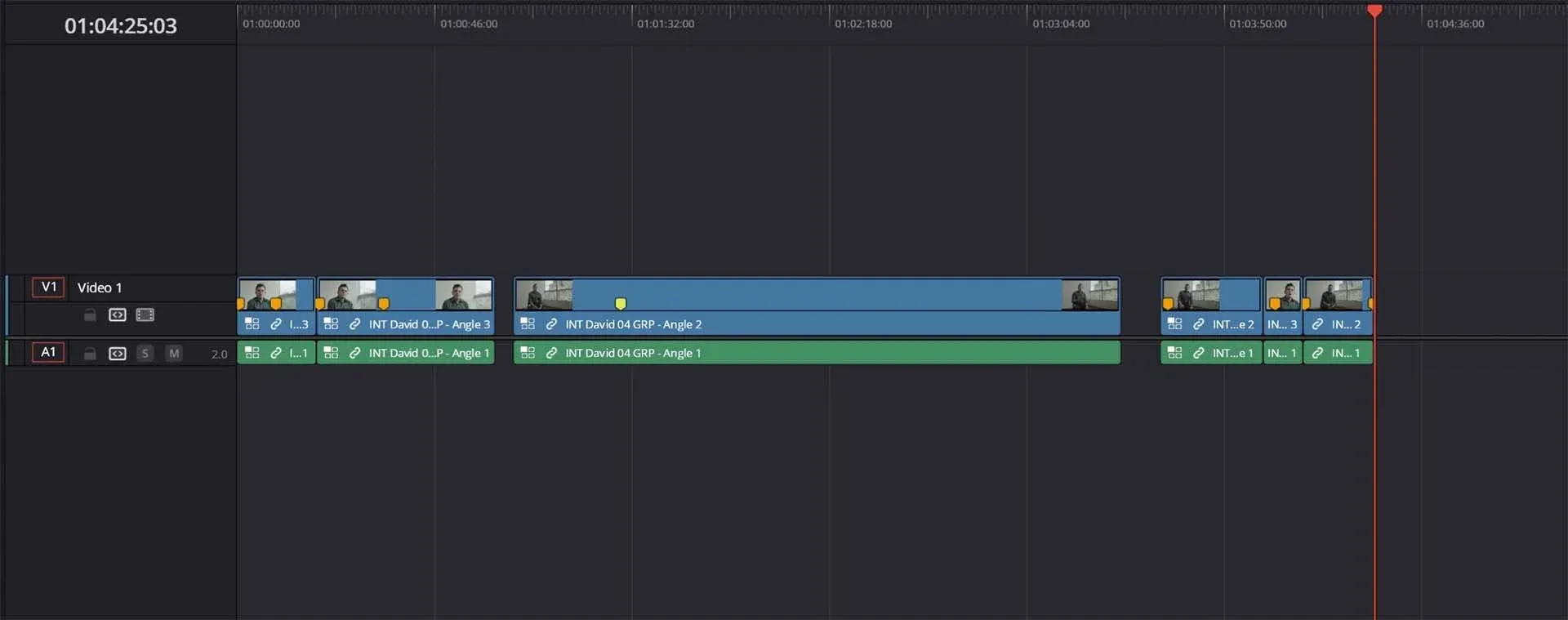Click multicam icon on INT David 04 GRP - Angle 2
This screenshot has width=1568, height=620.
528,324
